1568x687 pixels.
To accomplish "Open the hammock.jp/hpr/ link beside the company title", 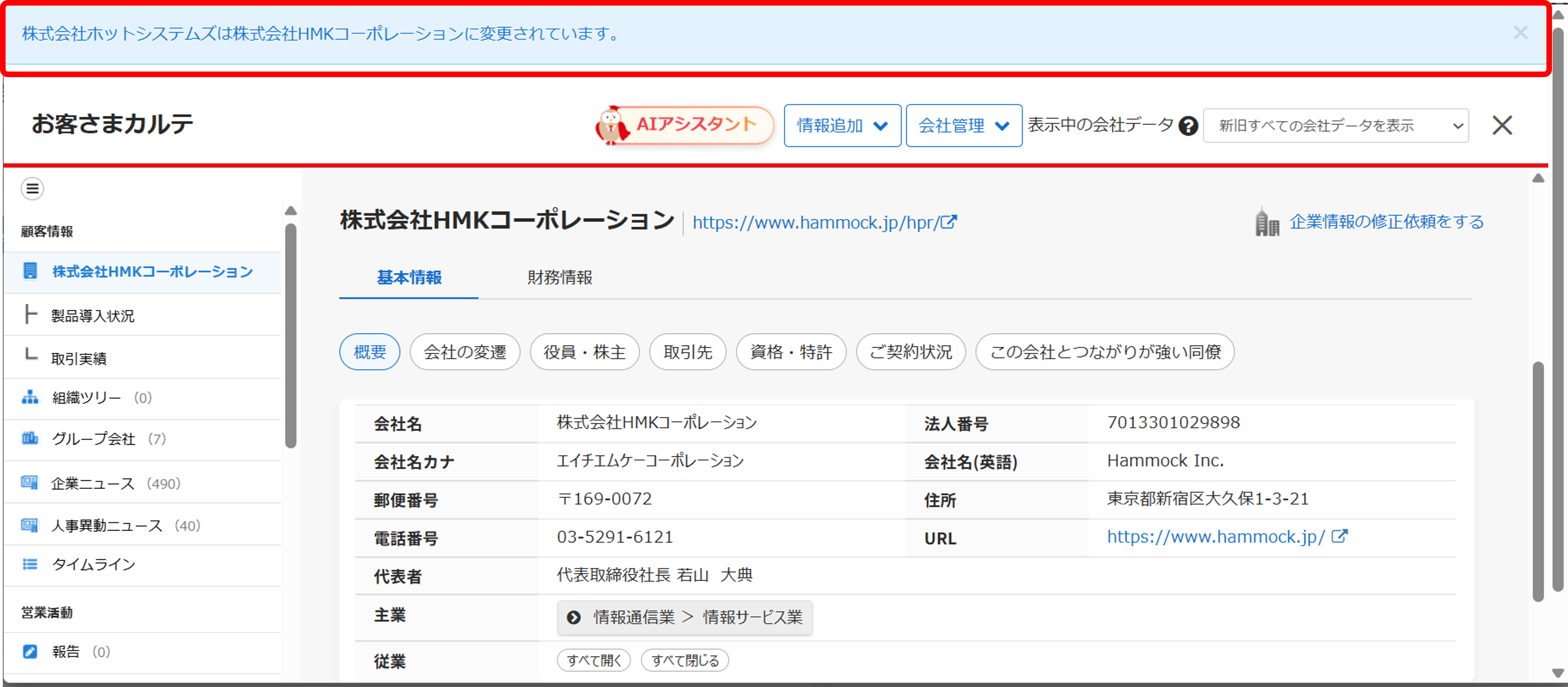I will tap(816, 223).
